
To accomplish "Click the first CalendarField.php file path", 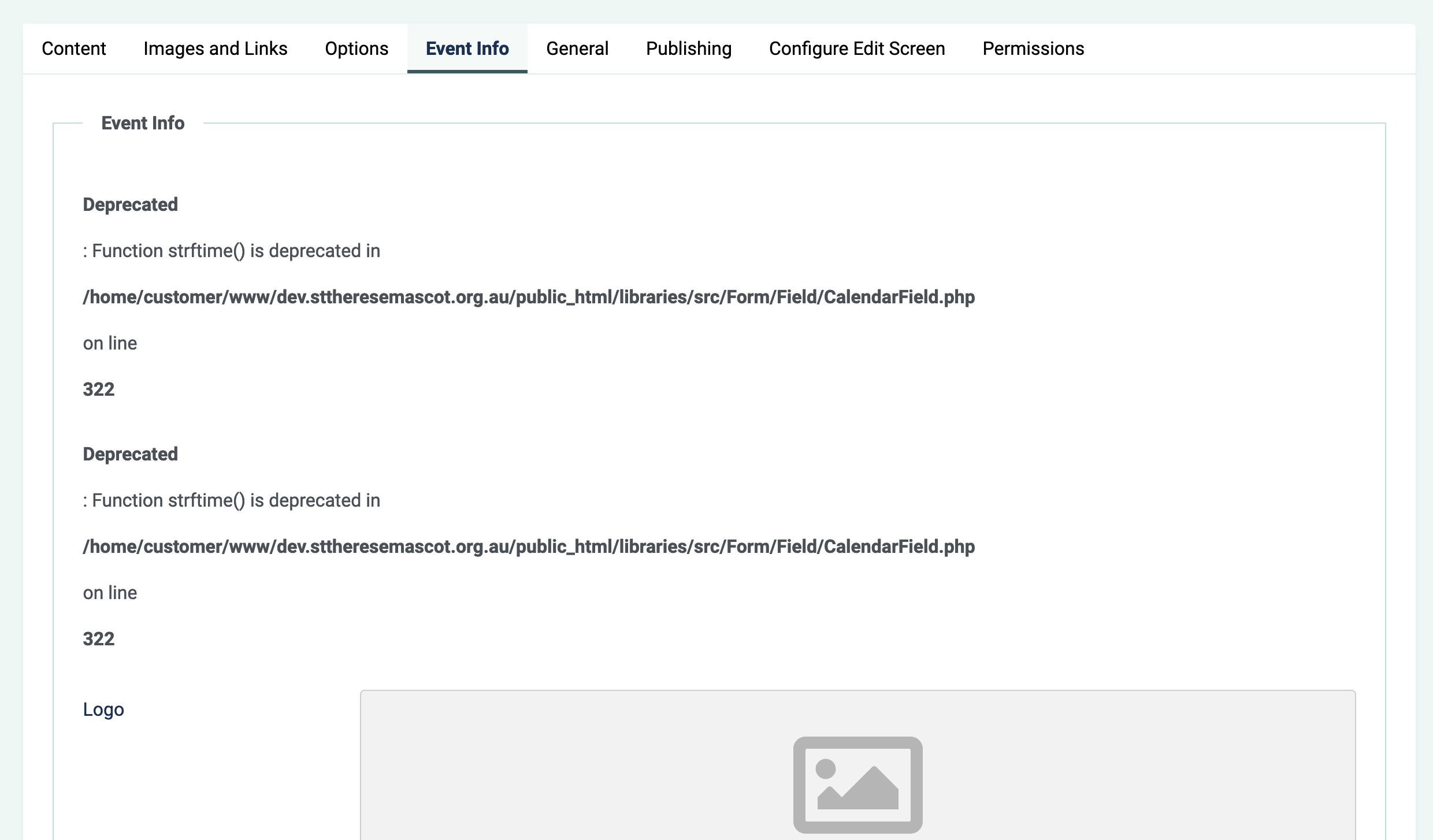I will click(528, 297).
